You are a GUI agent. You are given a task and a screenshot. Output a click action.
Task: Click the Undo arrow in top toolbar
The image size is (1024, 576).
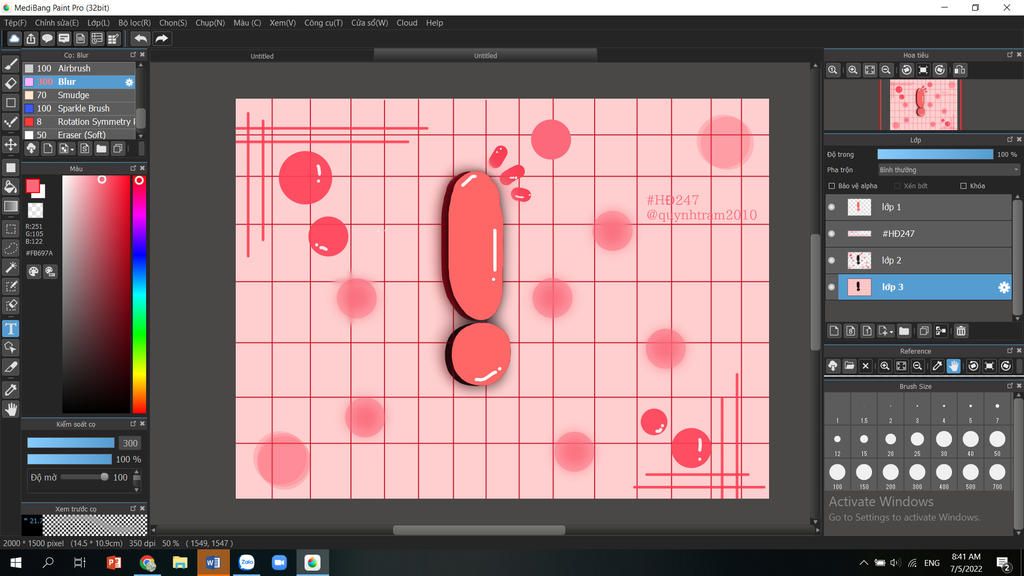(140, 39)
